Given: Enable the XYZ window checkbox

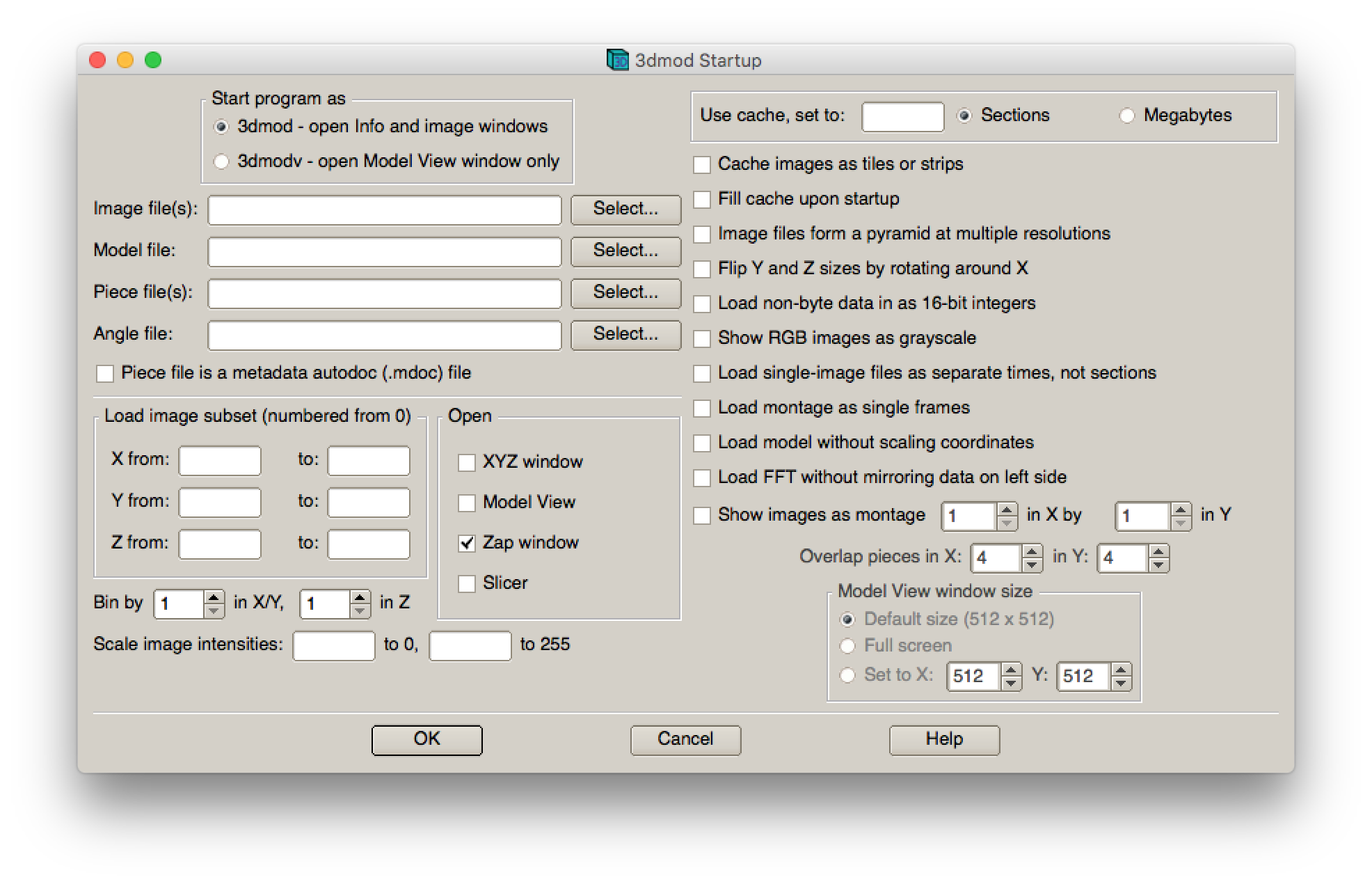Looking at the screenshot, I should (x=467, y=463).
